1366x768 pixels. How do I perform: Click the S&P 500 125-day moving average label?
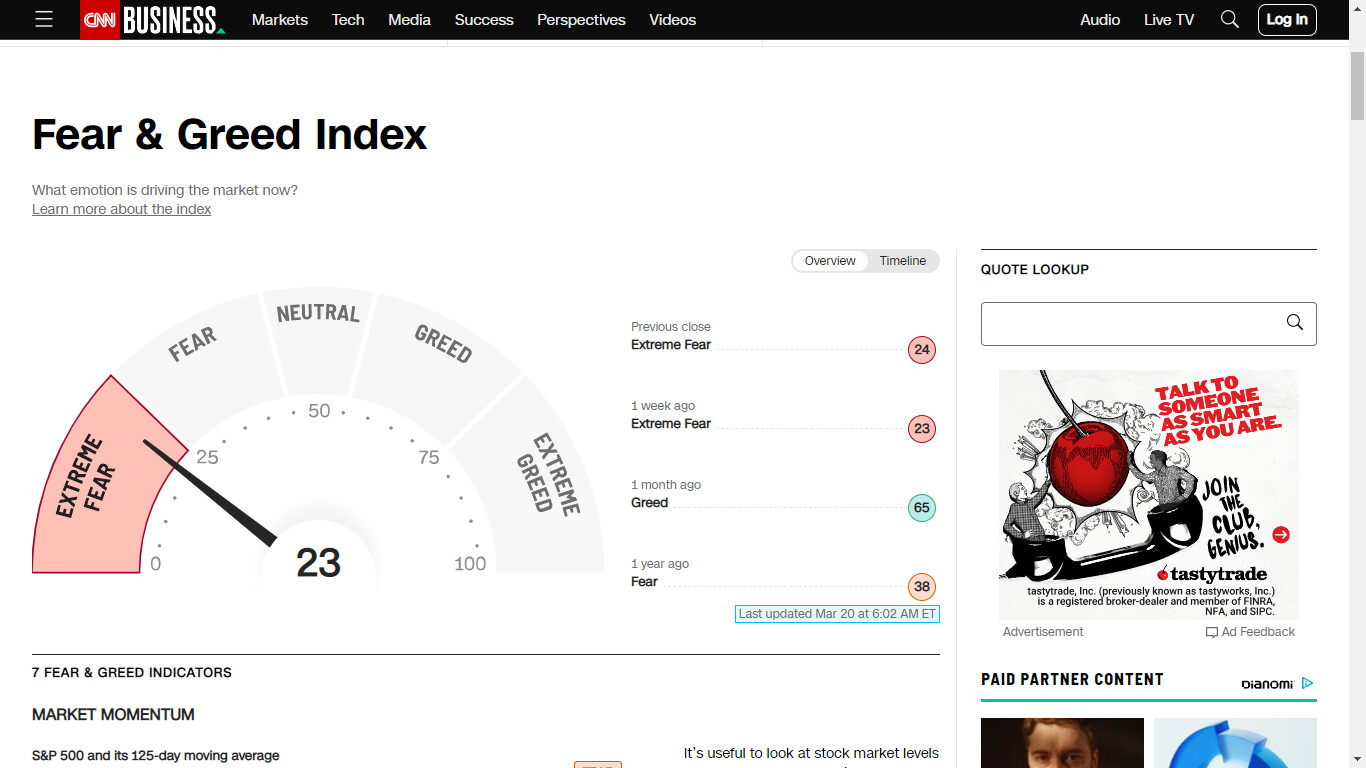[x=156, y=756]
